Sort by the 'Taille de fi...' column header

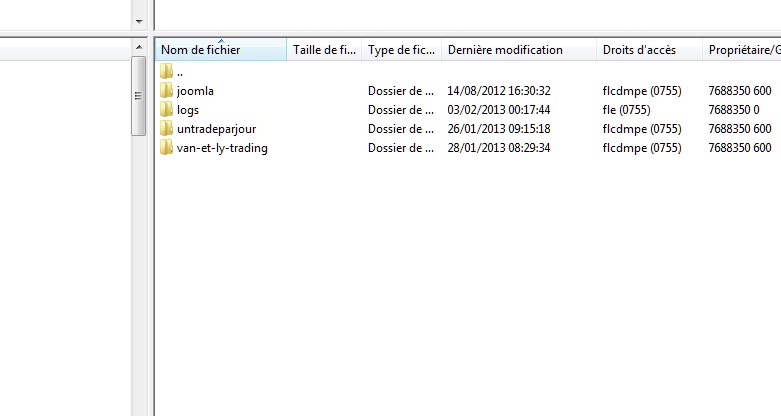point(324,50)
